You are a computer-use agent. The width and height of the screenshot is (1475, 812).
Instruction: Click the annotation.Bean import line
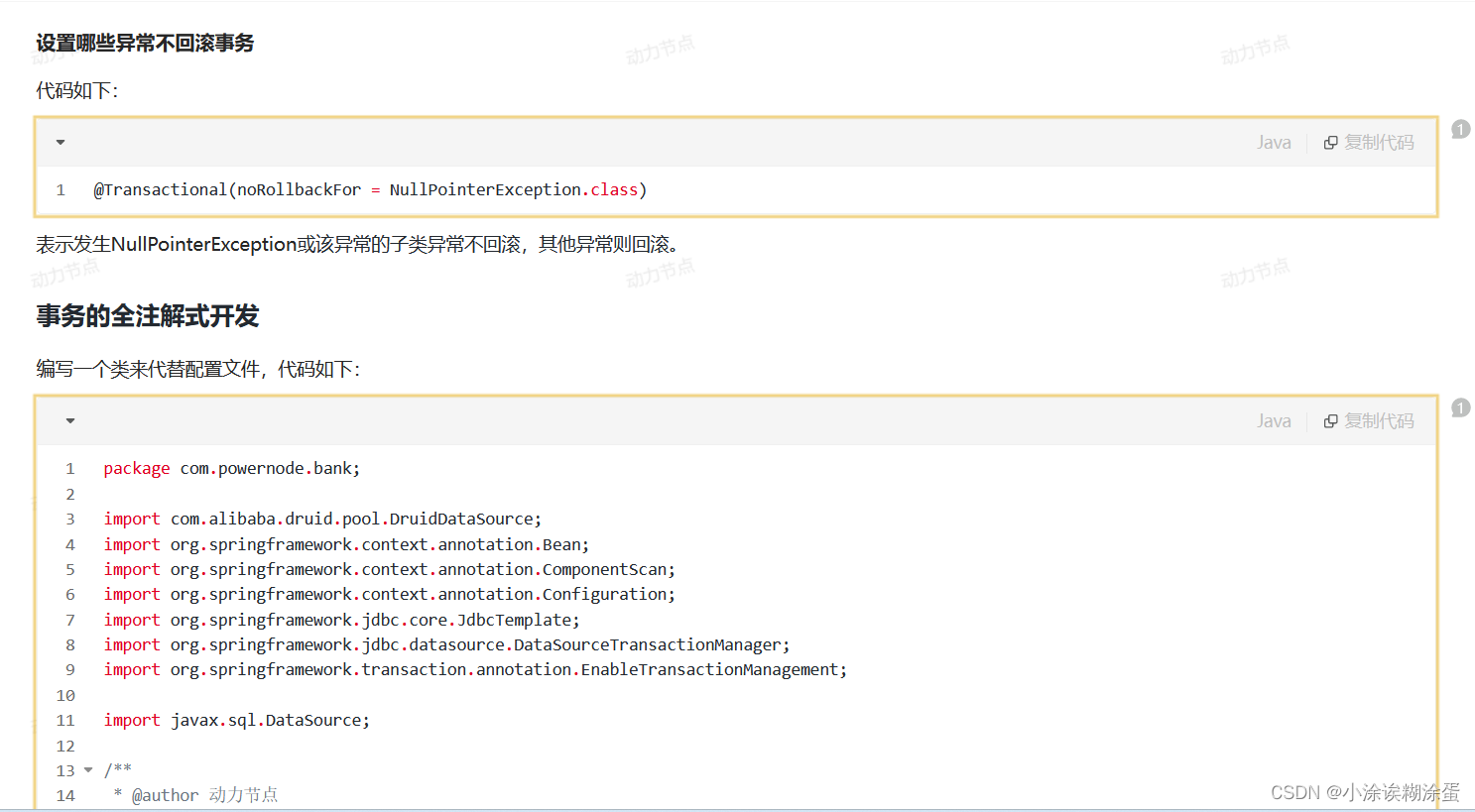[346, 544]
